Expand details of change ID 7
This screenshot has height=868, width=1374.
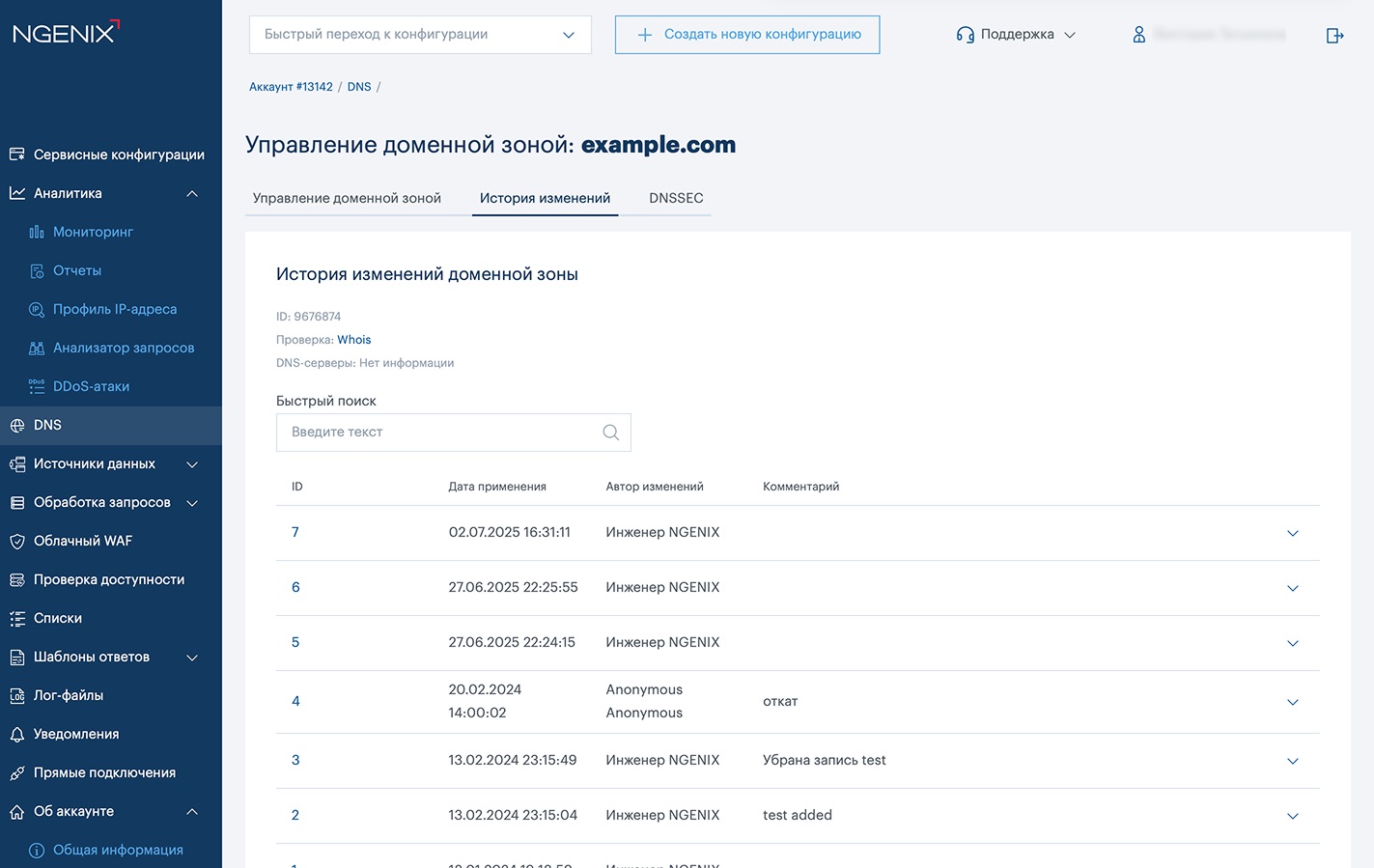(1293, 533)
